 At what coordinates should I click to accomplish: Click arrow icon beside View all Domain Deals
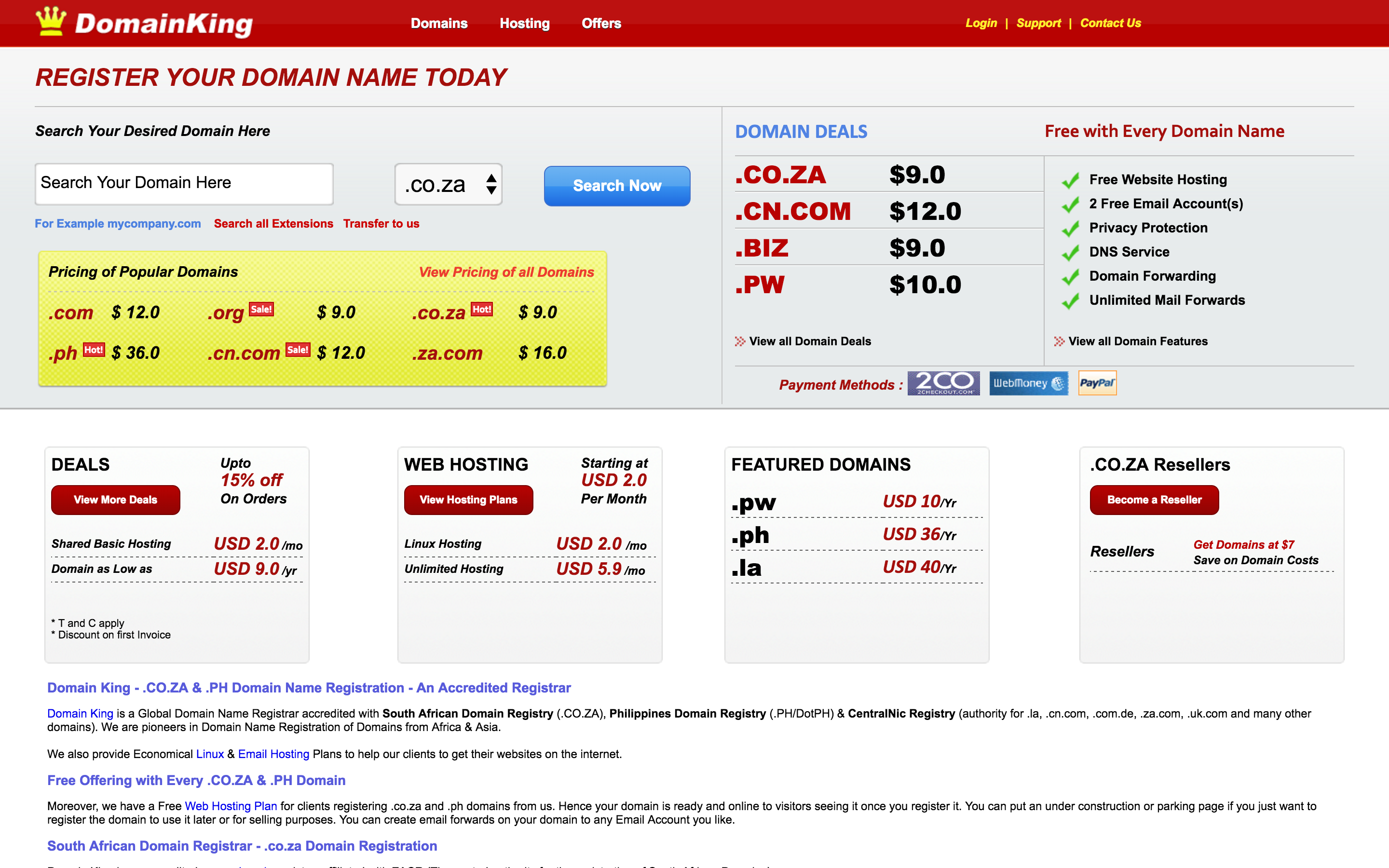coord(740,341)
